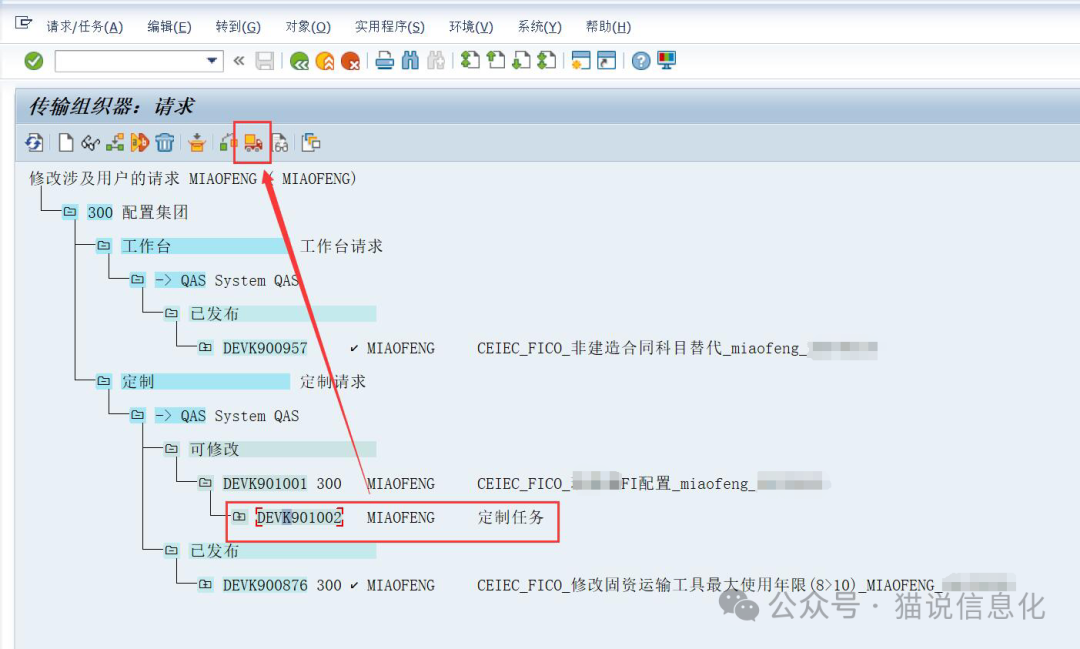The image size is (1080, 649).
Task: Open the 环境(V) menu
Action: click(x=471, y=27)
